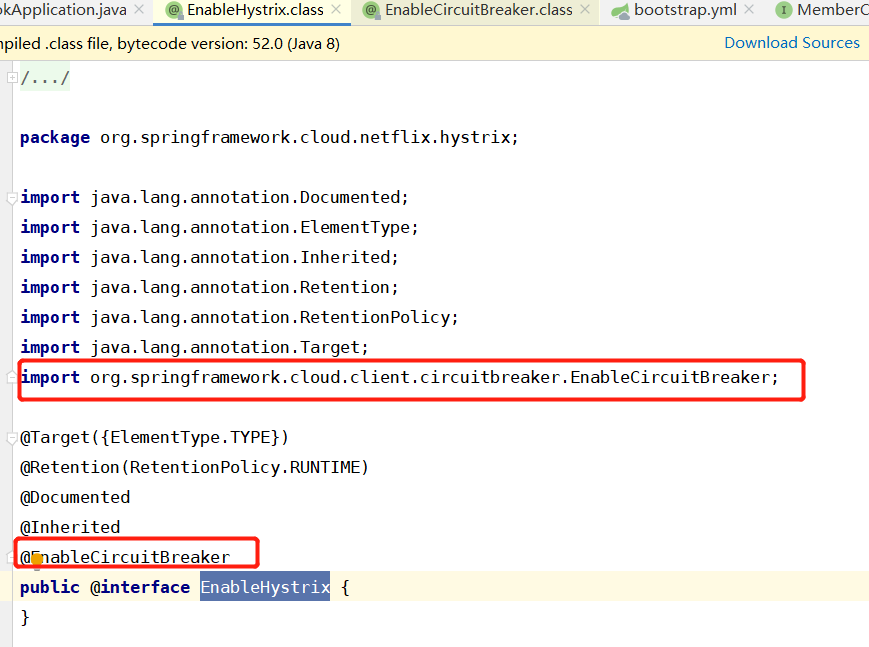This screenshot has width=869, height=647.
Task: Click the highlighted EnableHystrix interface name
Action: tap(265, 587)
